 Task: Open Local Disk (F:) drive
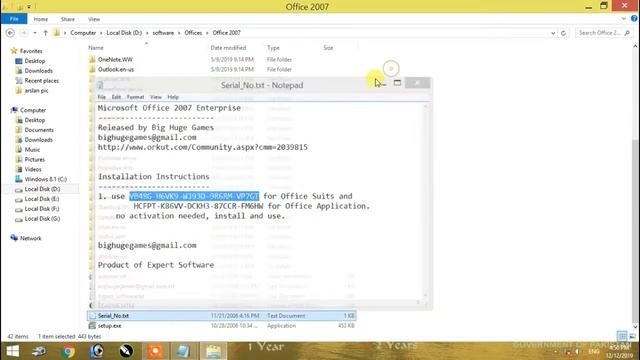click(42, 209)
